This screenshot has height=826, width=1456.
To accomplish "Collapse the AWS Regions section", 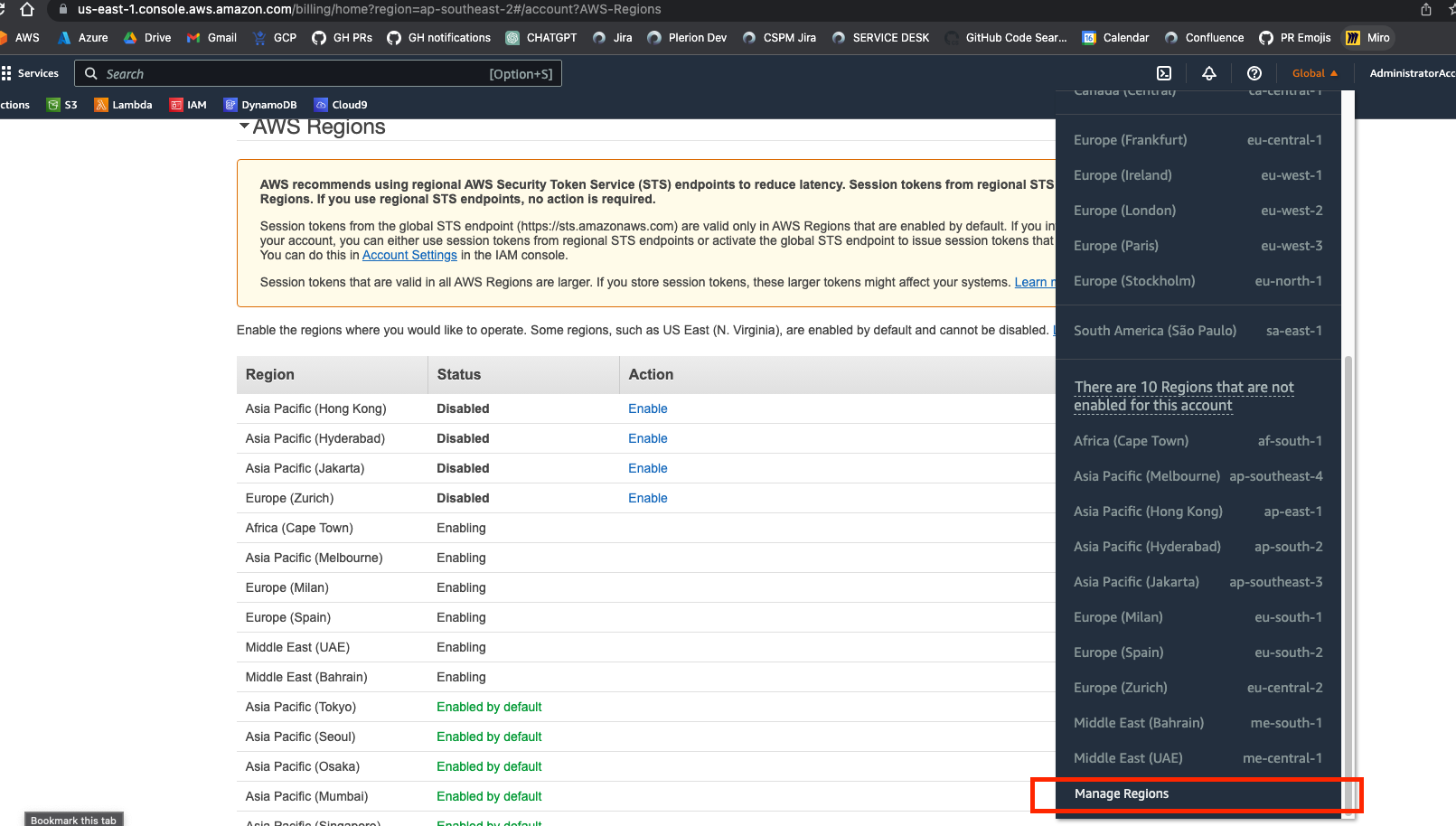I will click(x=244, y=127).
